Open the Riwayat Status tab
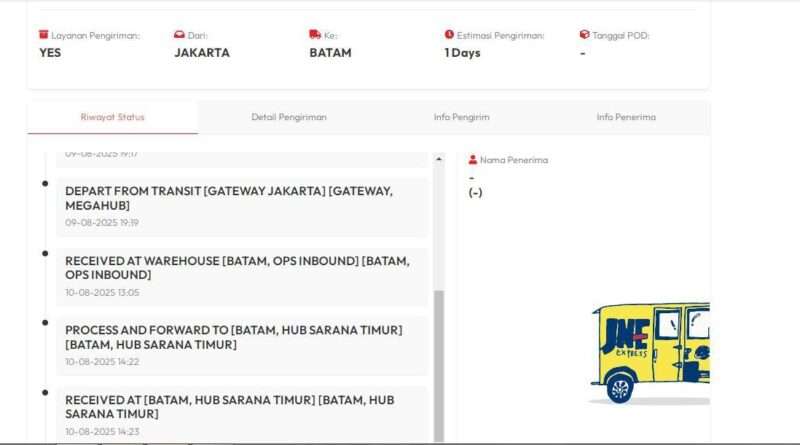800x445 pixels. (113, 117)
